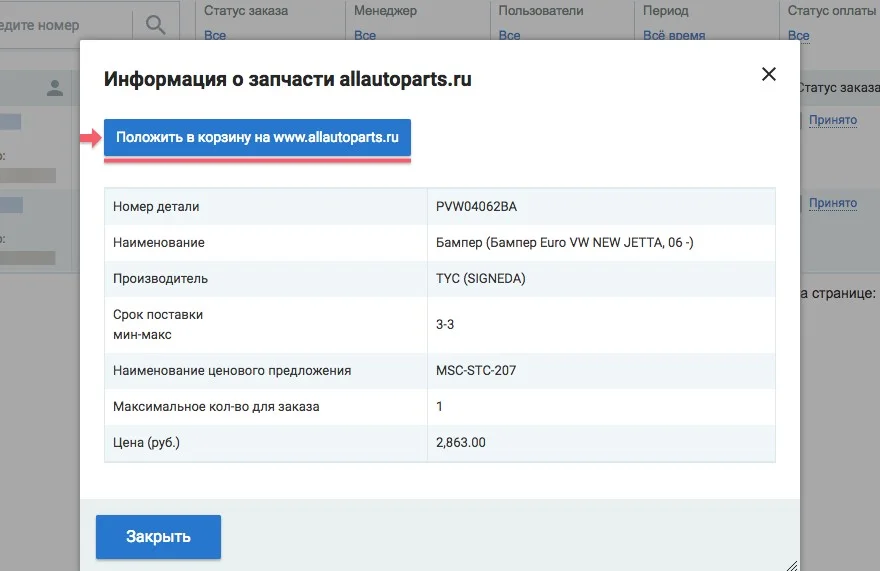Click the 'Производитель' label cell
Image resolution: width=880 pixels, height=571 pixels.
pos(265,278)
